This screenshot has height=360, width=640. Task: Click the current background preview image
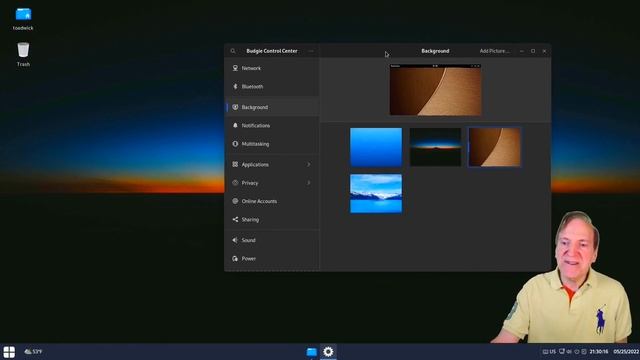(436, 90)
